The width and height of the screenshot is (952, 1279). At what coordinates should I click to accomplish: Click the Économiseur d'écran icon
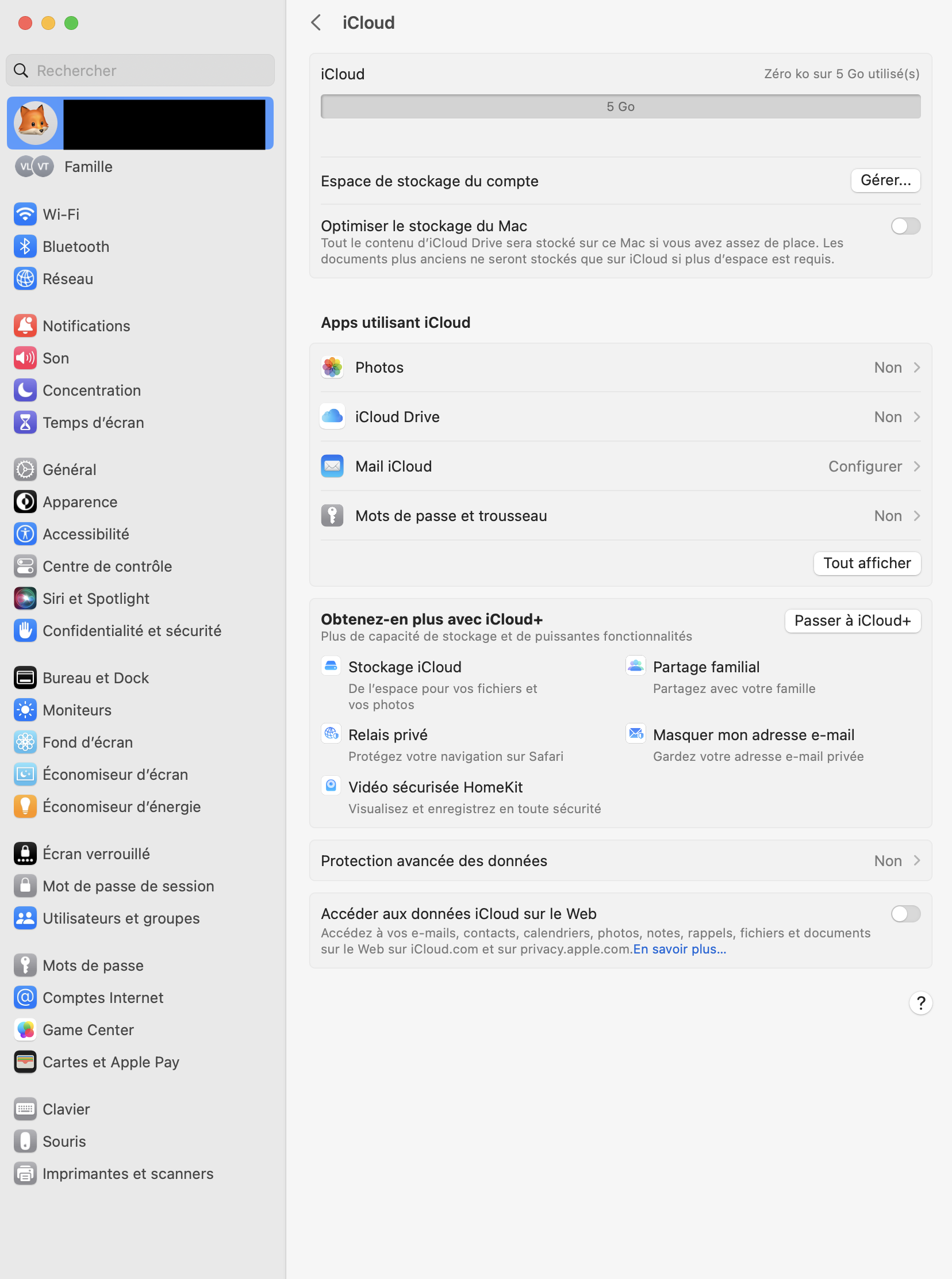[x=25, y=775]
